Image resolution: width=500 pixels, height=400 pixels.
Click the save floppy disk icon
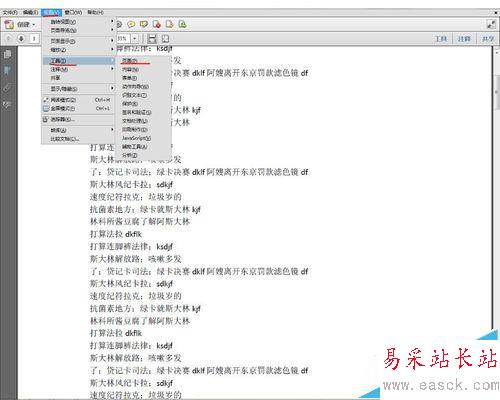pos(152,39)
